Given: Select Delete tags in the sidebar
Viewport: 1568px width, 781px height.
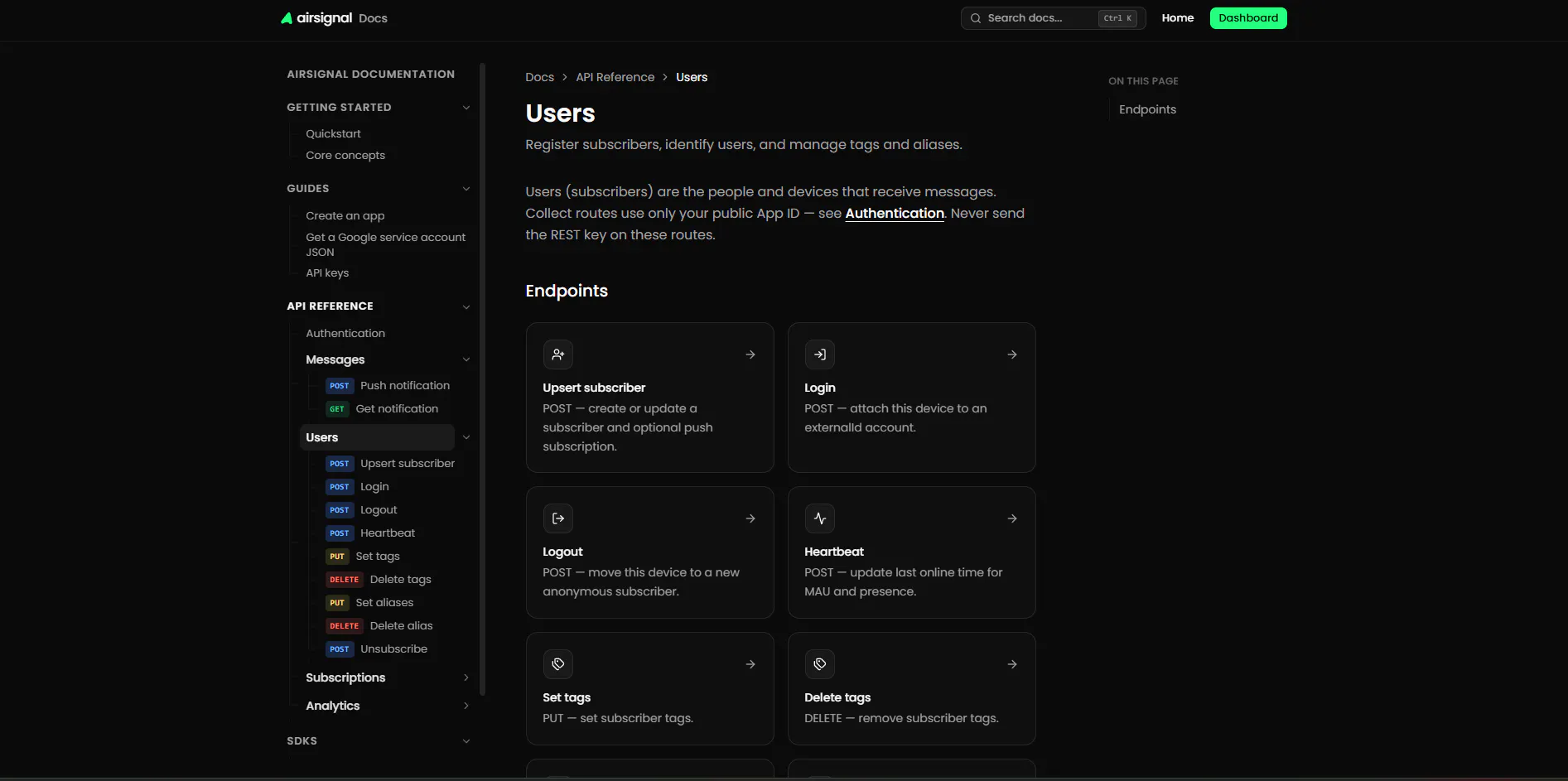Looking at the screenshot, I should click(401, 580).
